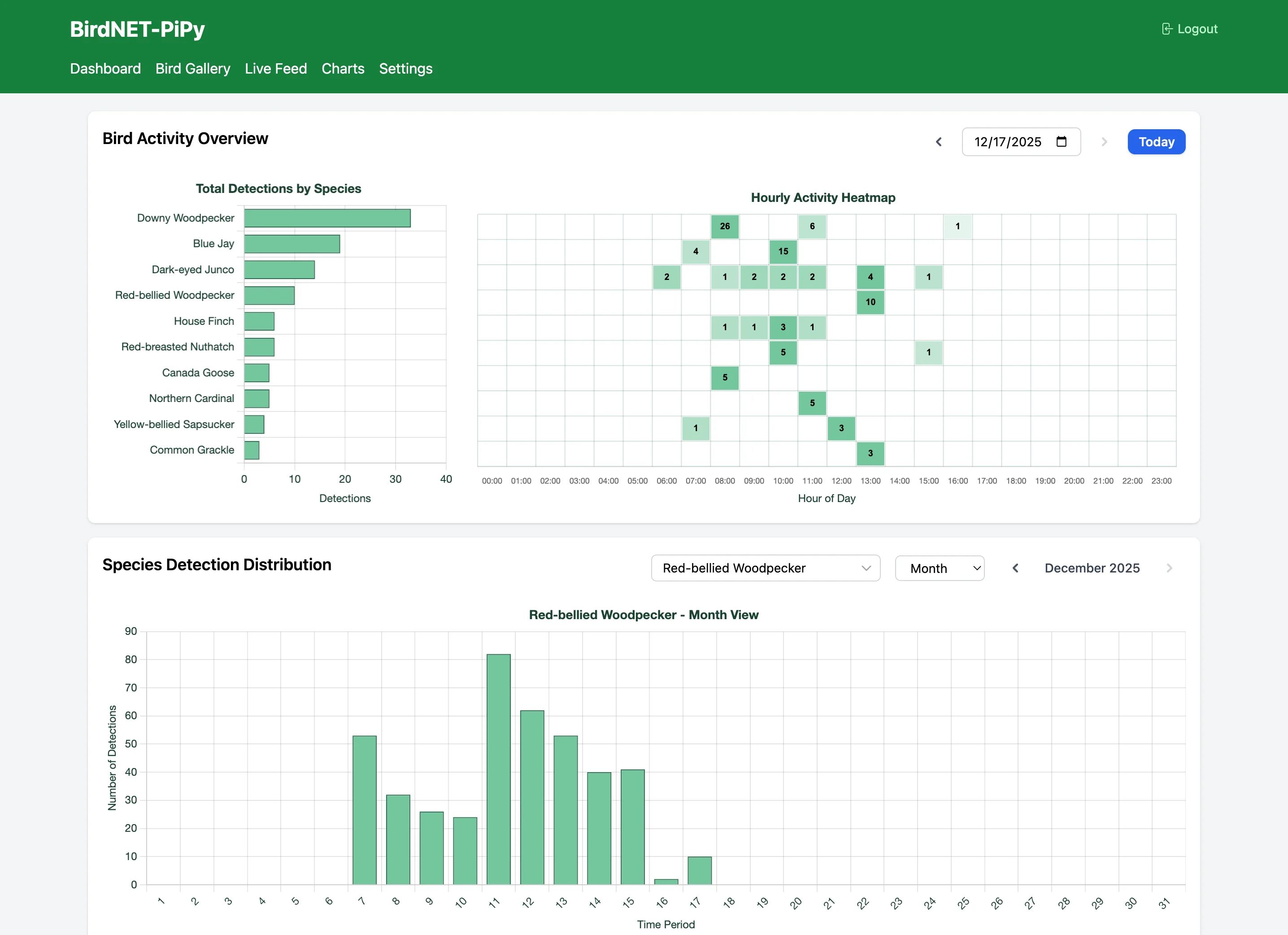1288x935 pixels.
Task: Open the Bird Gallery page
Action: [192, 69]
